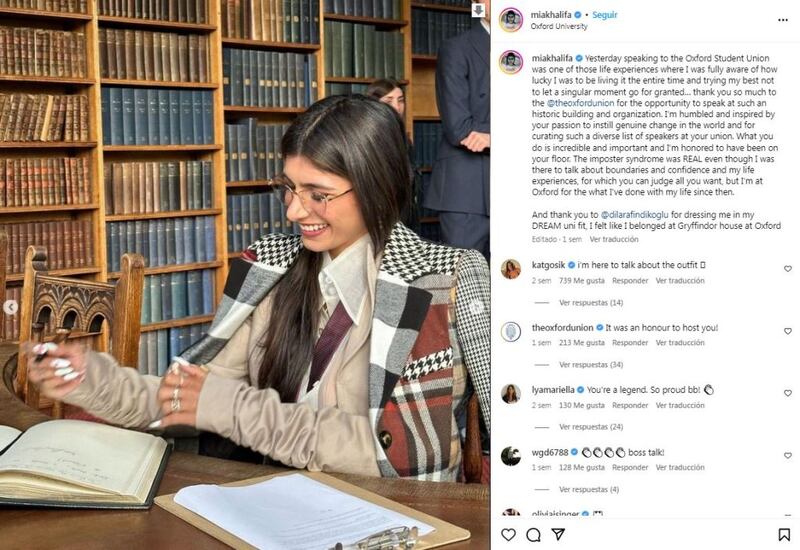Viewport: 800px width, 550px height.
Task: Click Responder under wgd6788's comment
Action: click(x=630, y=467)
